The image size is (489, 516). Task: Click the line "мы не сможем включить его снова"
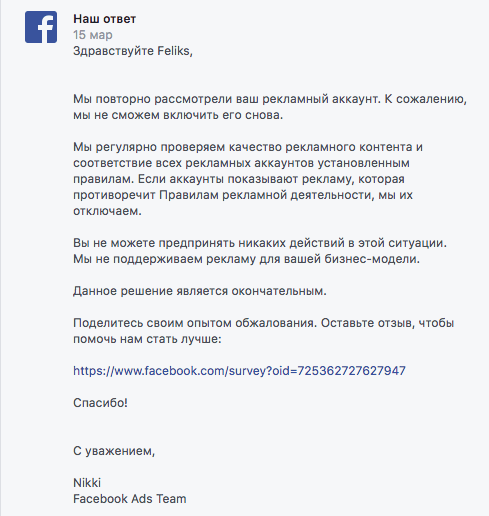pyautogui.click(x=177, y=115)
